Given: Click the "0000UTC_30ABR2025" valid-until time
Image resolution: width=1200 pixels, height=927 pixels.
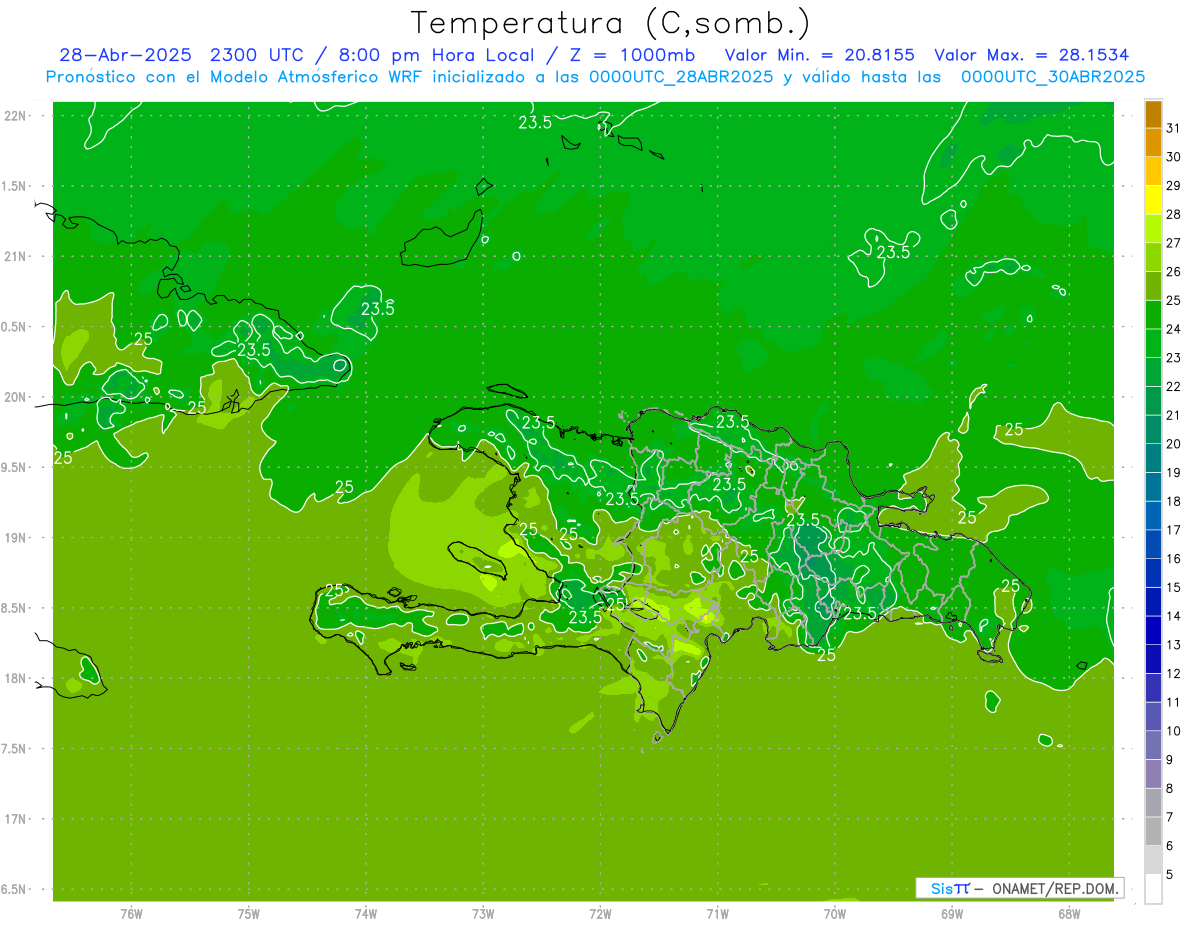Looking at the screenshot, I should [x=1053, y=77].
